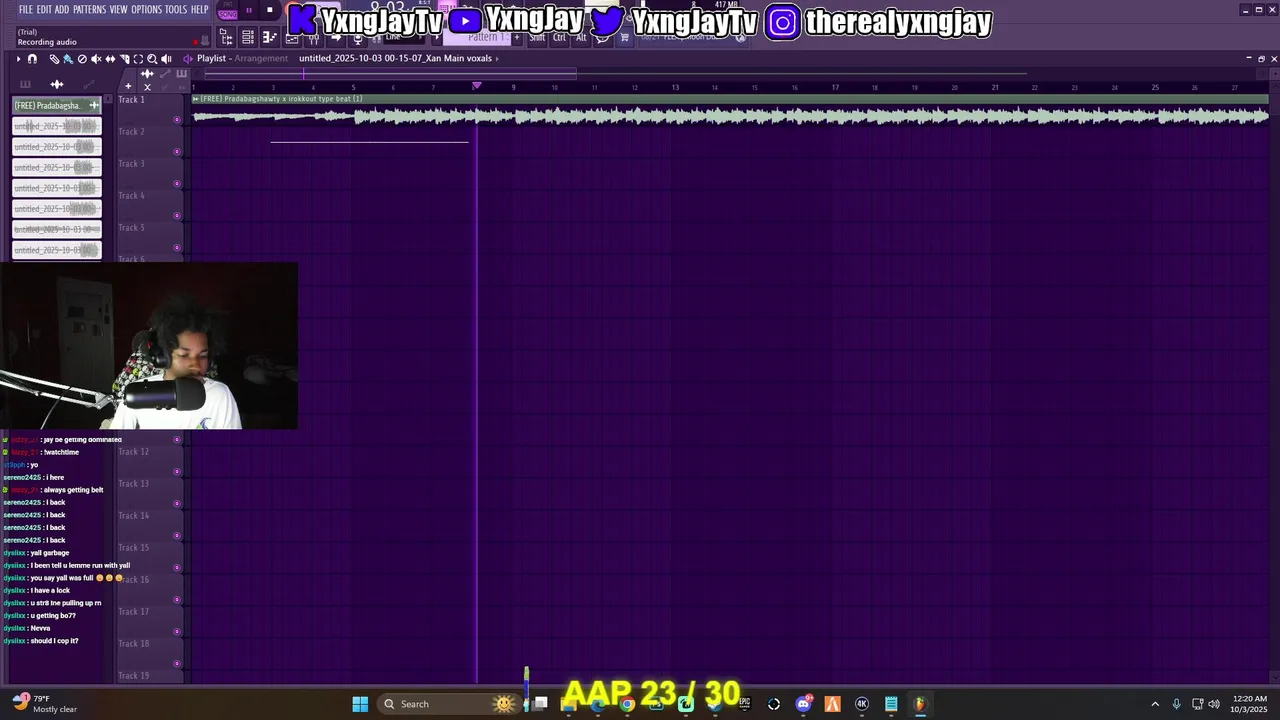The height and width of the screenshot is (720, 1280).
Task: Mute Track 3 with its dot toggle
Action: 177,184
